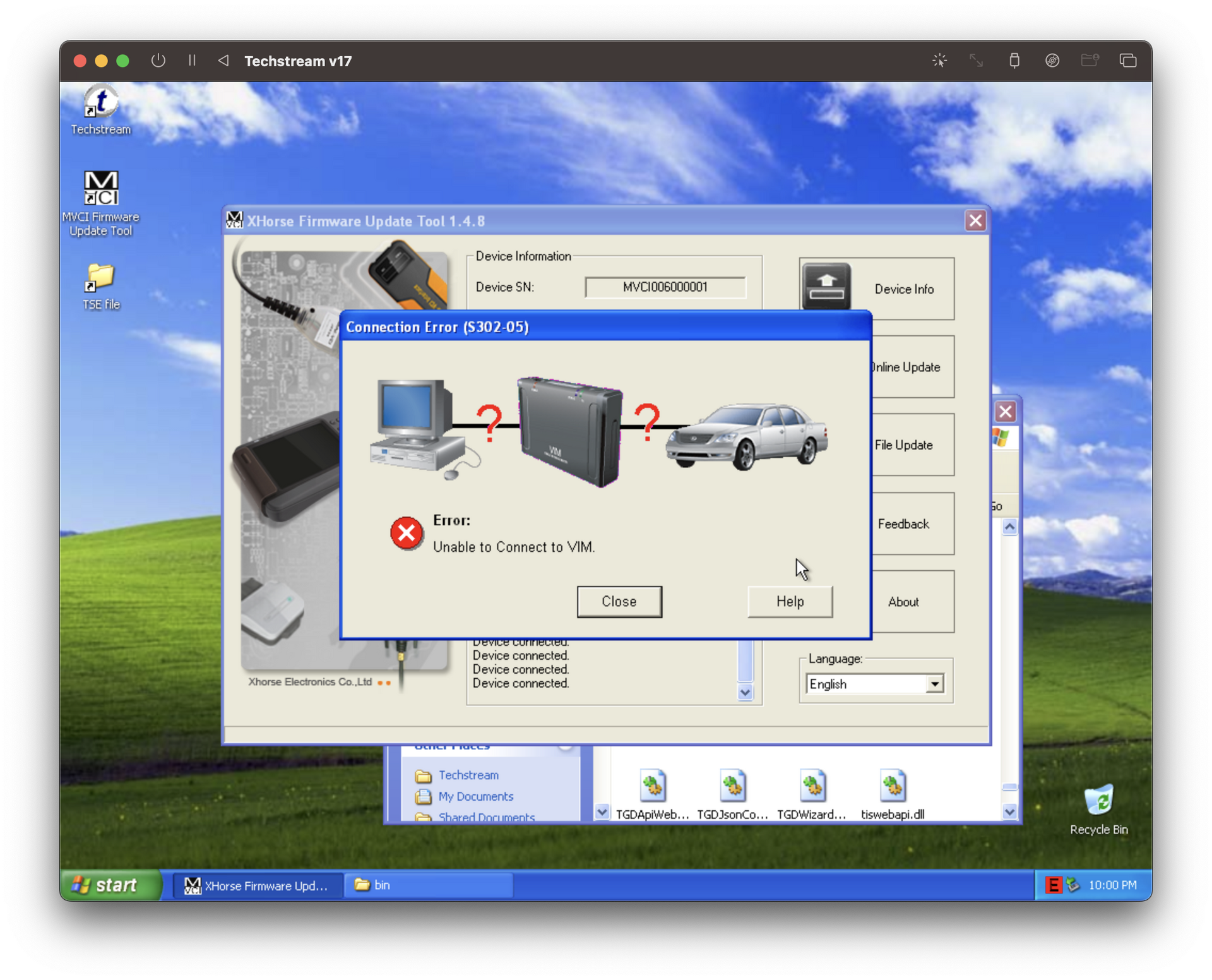Screen dimensions: 1212x980
Task: Maximize the VM window green button
Action: point(123,61)
